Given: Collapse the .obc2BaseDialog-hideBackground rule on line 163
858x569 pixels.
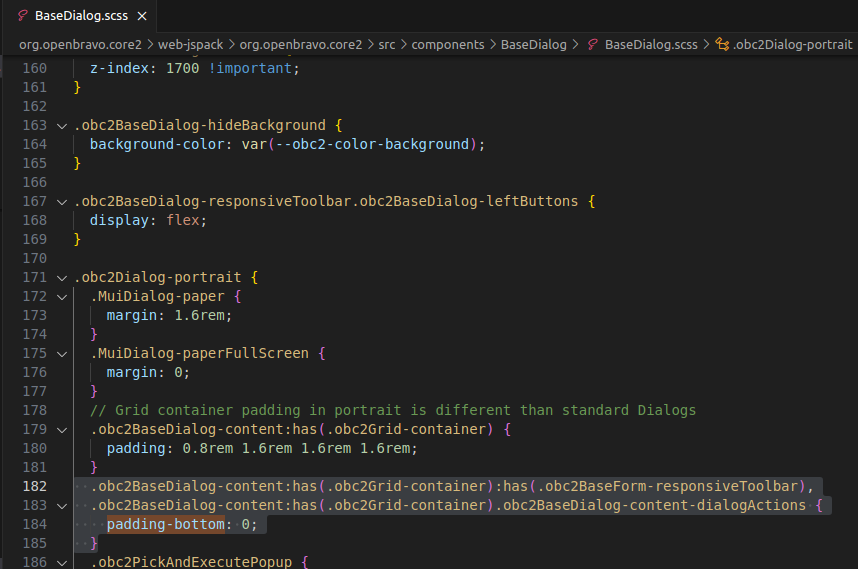Looking at the screenshot, I should coord(62,126).
